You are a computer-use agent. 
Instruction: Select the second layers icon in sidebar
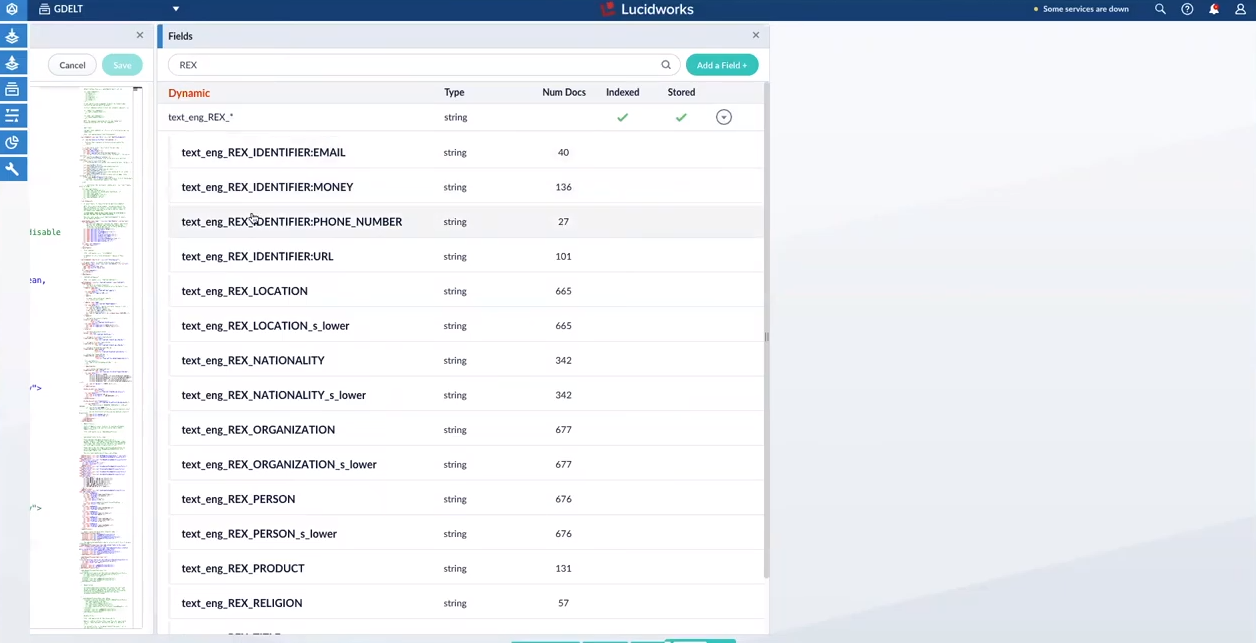(12, 63)
